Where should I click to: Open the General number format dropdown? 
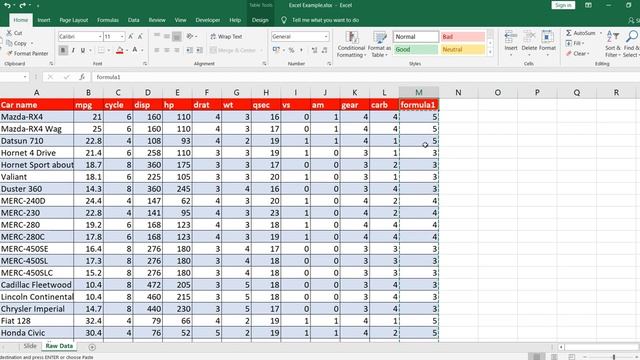[326, 37]
